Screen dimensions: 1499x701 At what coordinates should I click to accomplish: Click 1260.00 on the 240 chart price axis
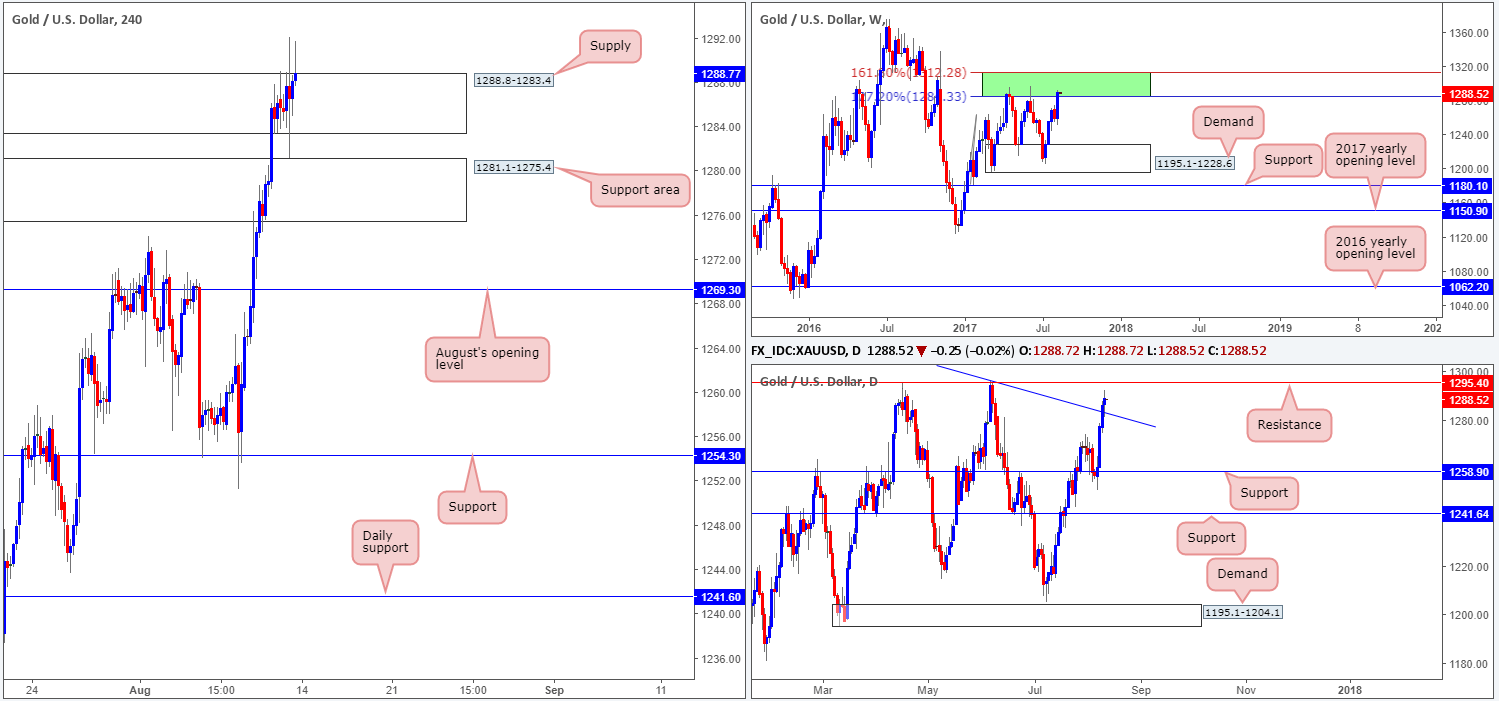[x=719, y=393]
